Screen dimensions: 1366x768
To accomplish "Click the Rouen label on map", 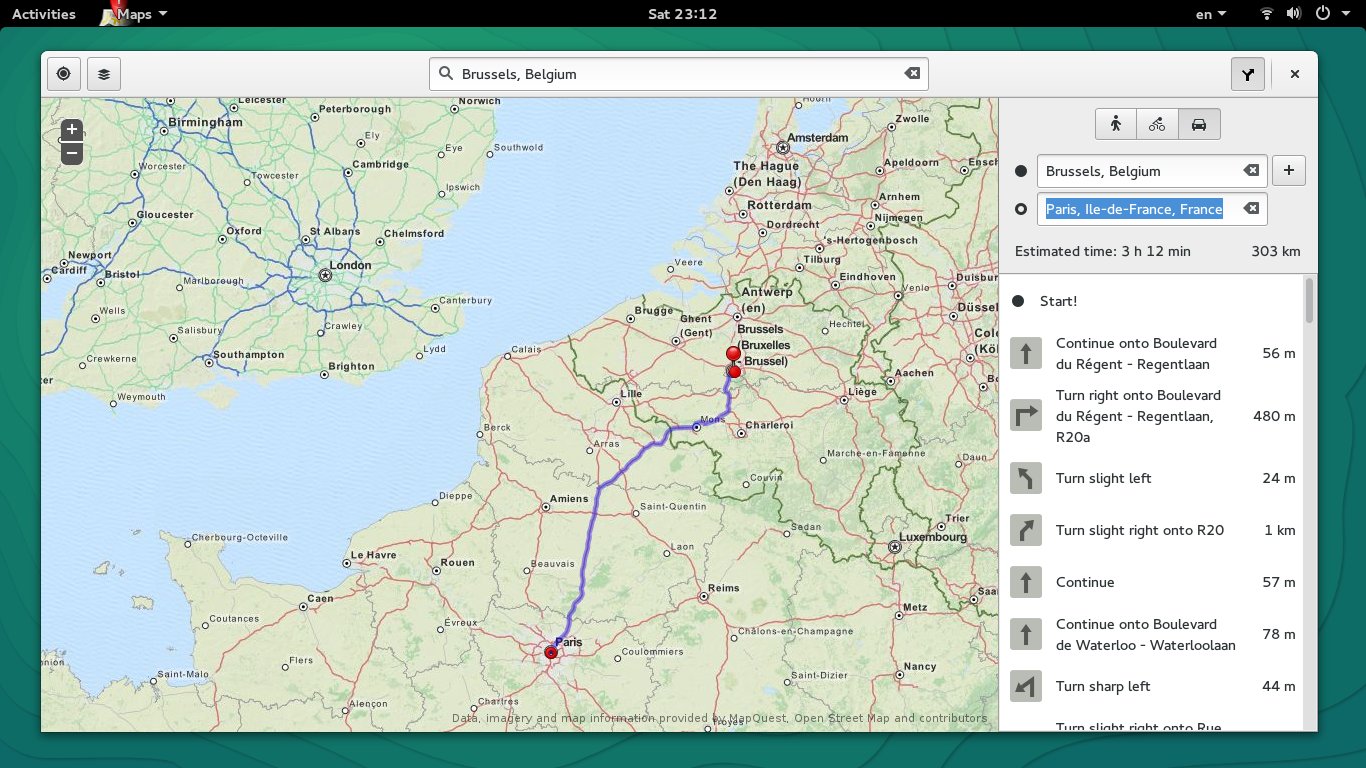I will 458,563.
